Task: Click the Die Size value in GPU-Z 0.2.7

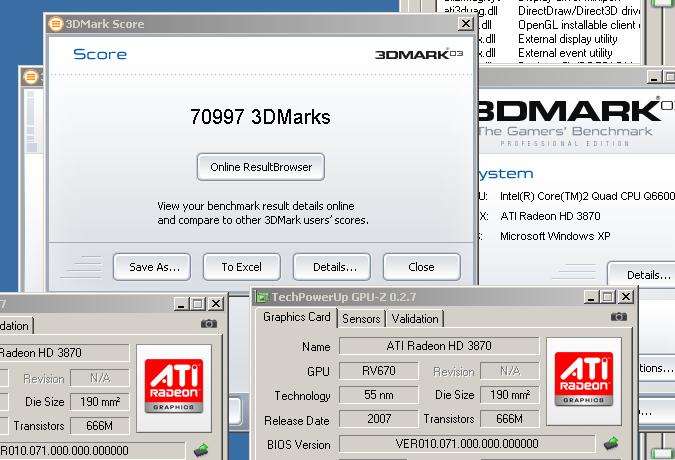Action: 510,395
